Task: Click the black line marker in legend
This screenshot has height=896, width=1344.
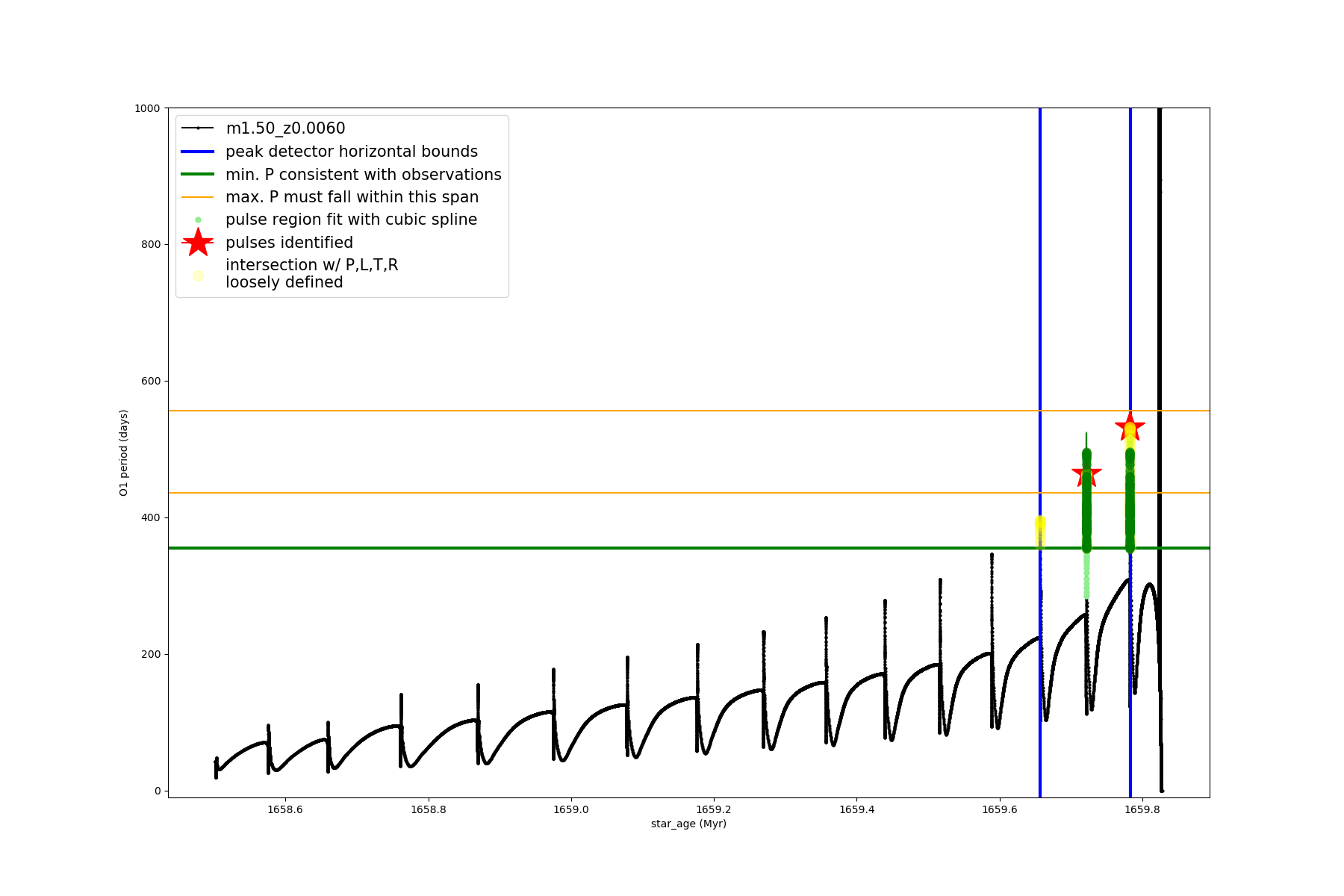Action: pos(198,128)
